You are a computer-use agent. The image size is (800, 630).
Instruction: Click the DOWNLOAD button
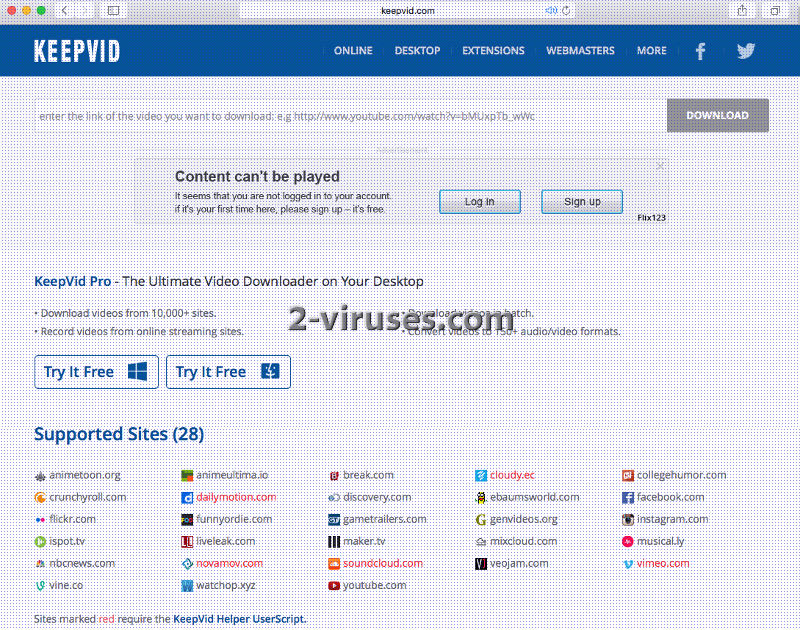coord(717,115)
